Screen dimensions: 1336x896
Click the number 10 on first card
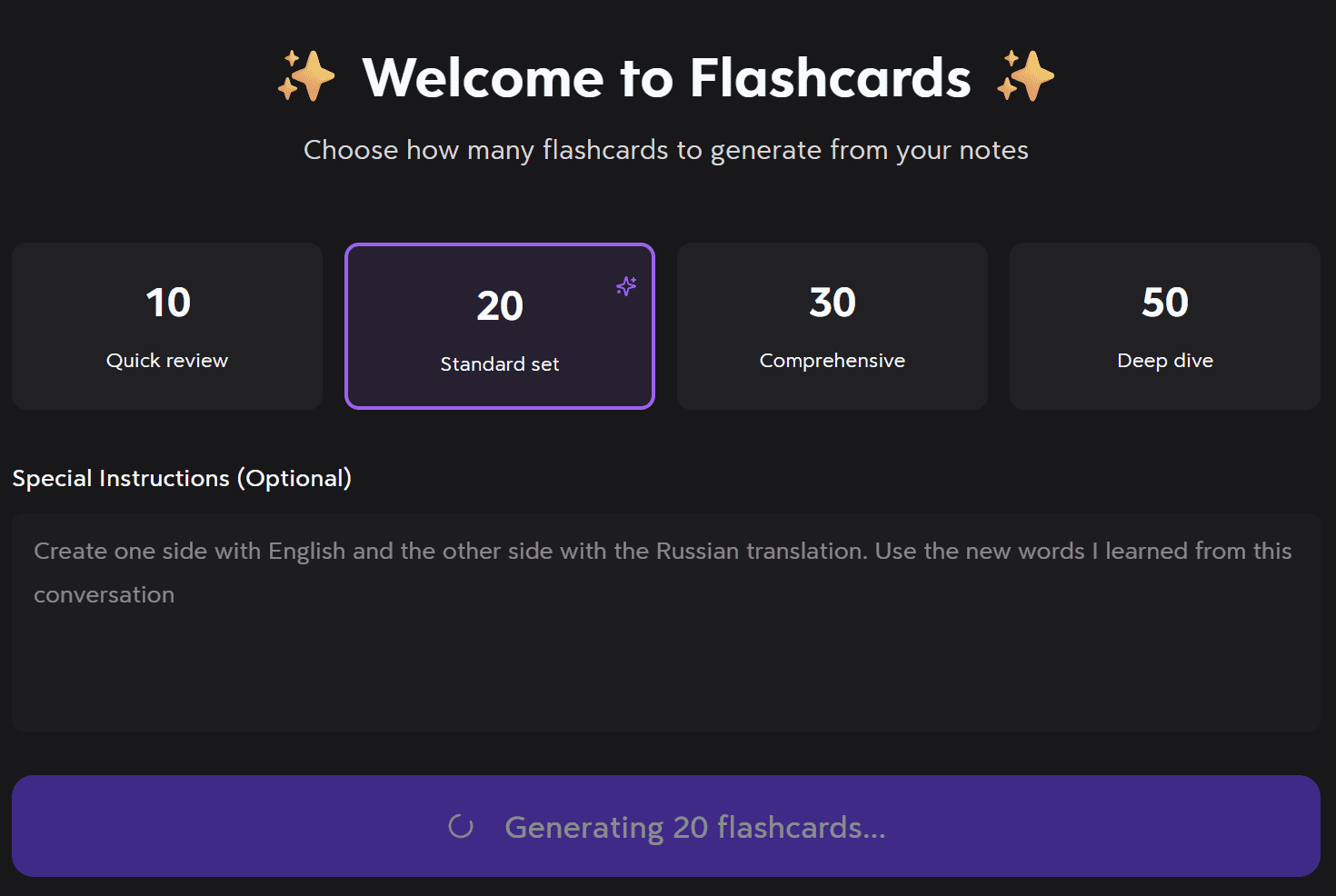click(168, 303)
